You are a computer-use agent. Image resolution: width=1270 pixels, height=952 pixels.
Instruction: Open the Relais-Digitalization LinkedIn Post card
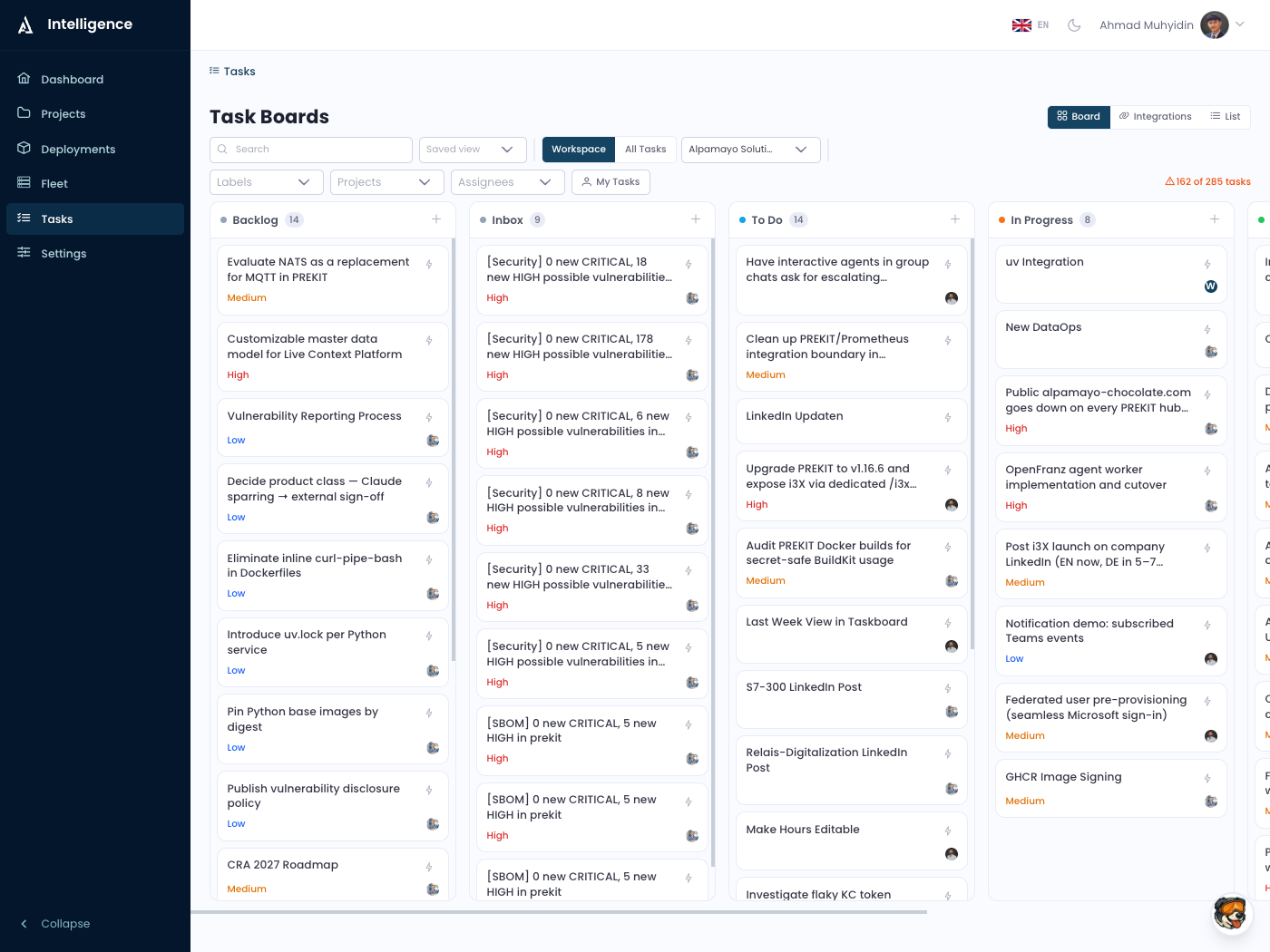coord(851,770)
